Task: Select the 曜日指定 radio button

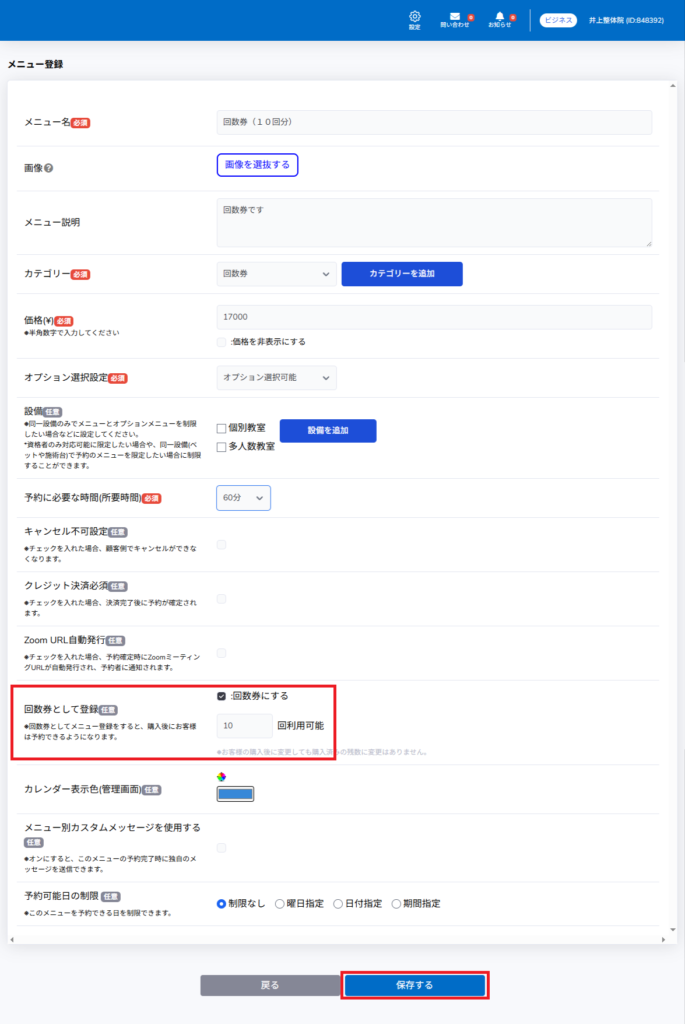Action: (x=280, y=904)
